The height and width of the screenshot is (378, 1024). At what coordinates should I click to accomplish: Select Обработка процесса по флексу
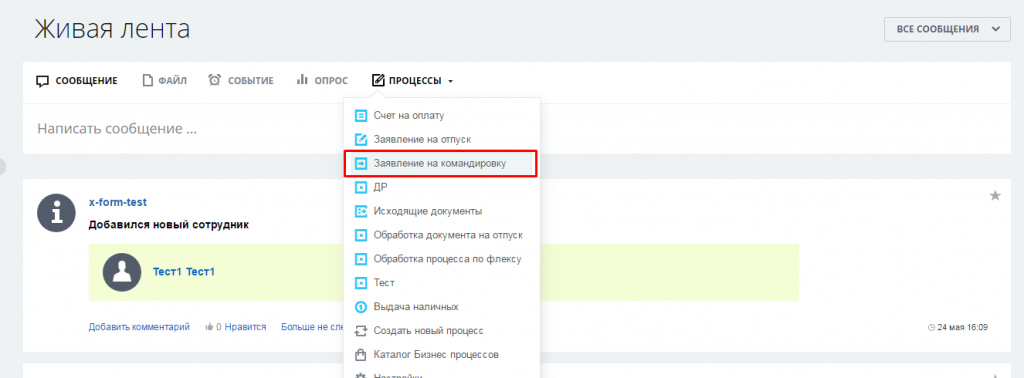441,259
